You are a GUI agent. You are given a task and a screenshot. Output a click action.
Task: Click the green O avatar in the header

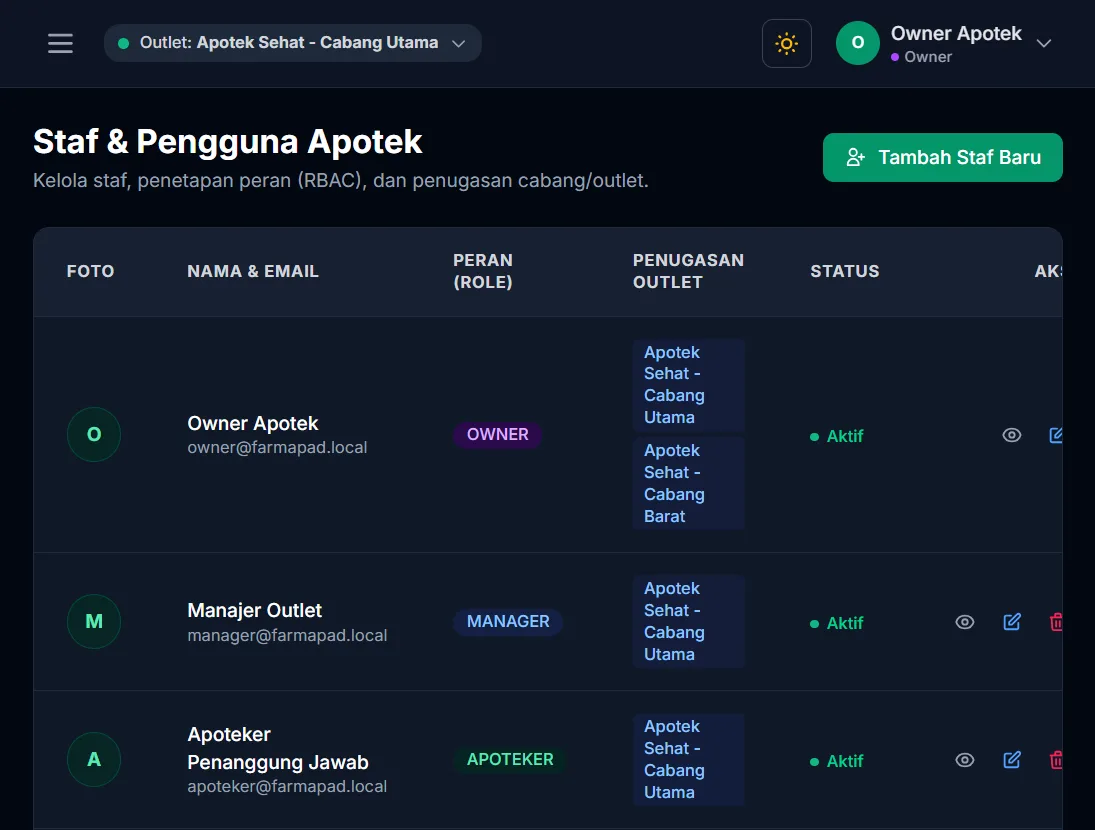coord(858,43)
